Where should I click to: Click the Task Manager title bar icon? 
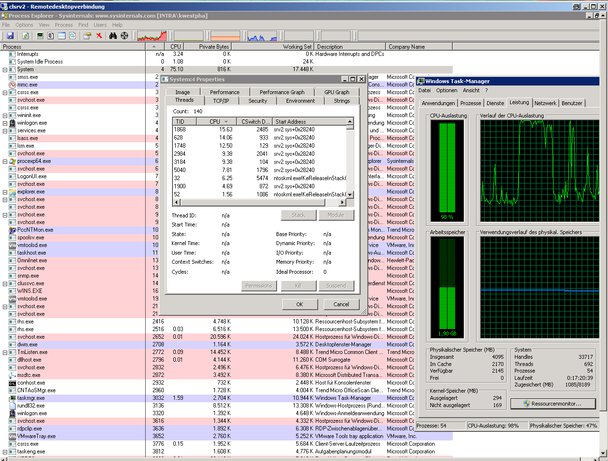point(421,81)
